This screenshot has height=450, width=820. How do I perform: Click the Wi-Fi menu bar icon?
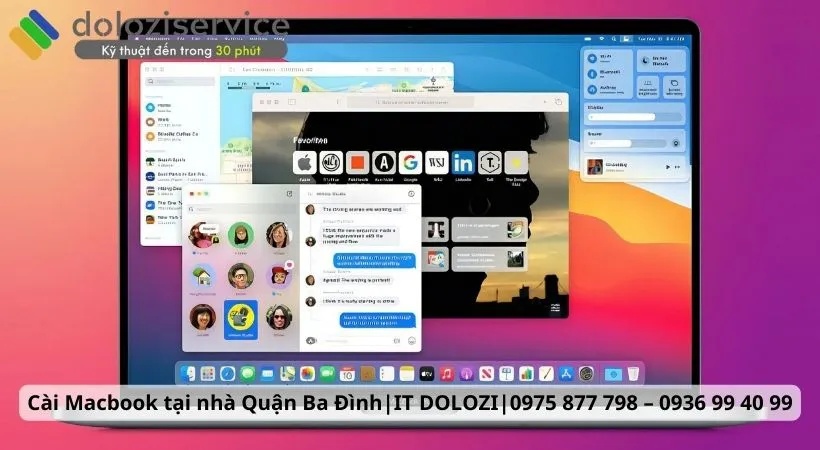click(x=601, y=39)
